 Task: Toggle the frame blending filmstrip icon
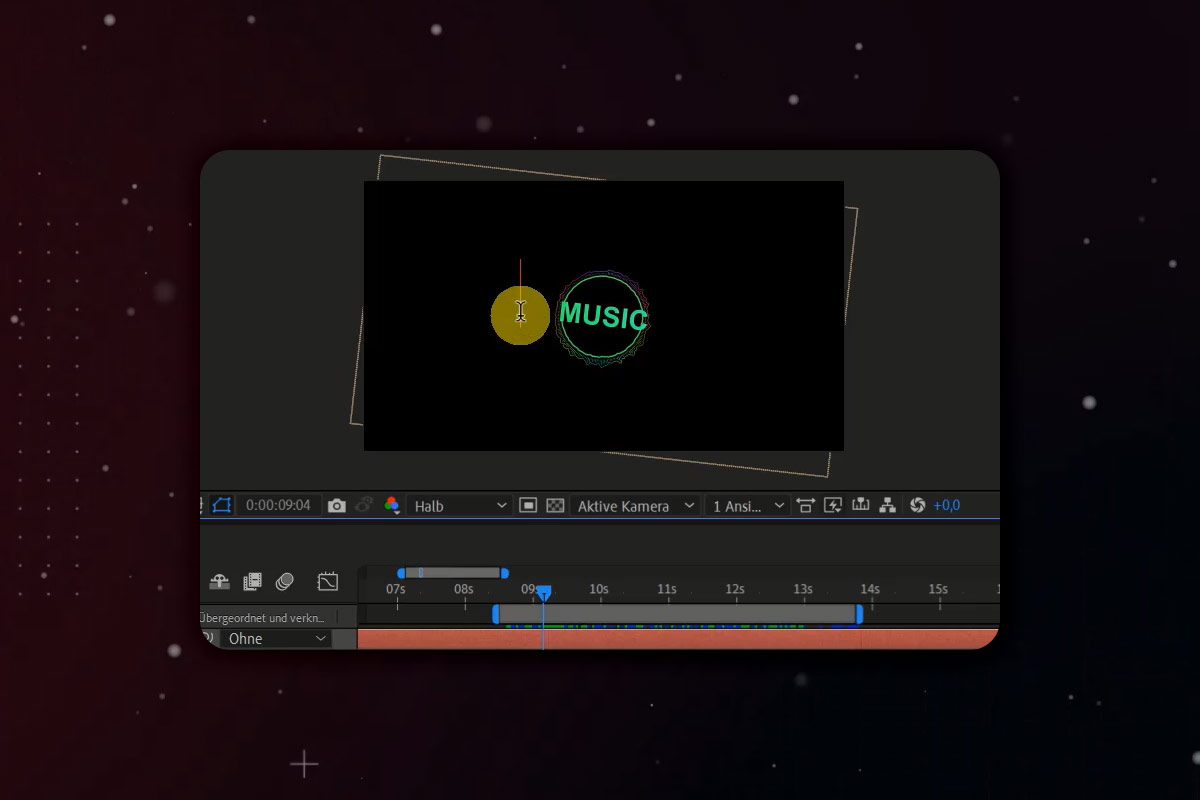point(252,581)
